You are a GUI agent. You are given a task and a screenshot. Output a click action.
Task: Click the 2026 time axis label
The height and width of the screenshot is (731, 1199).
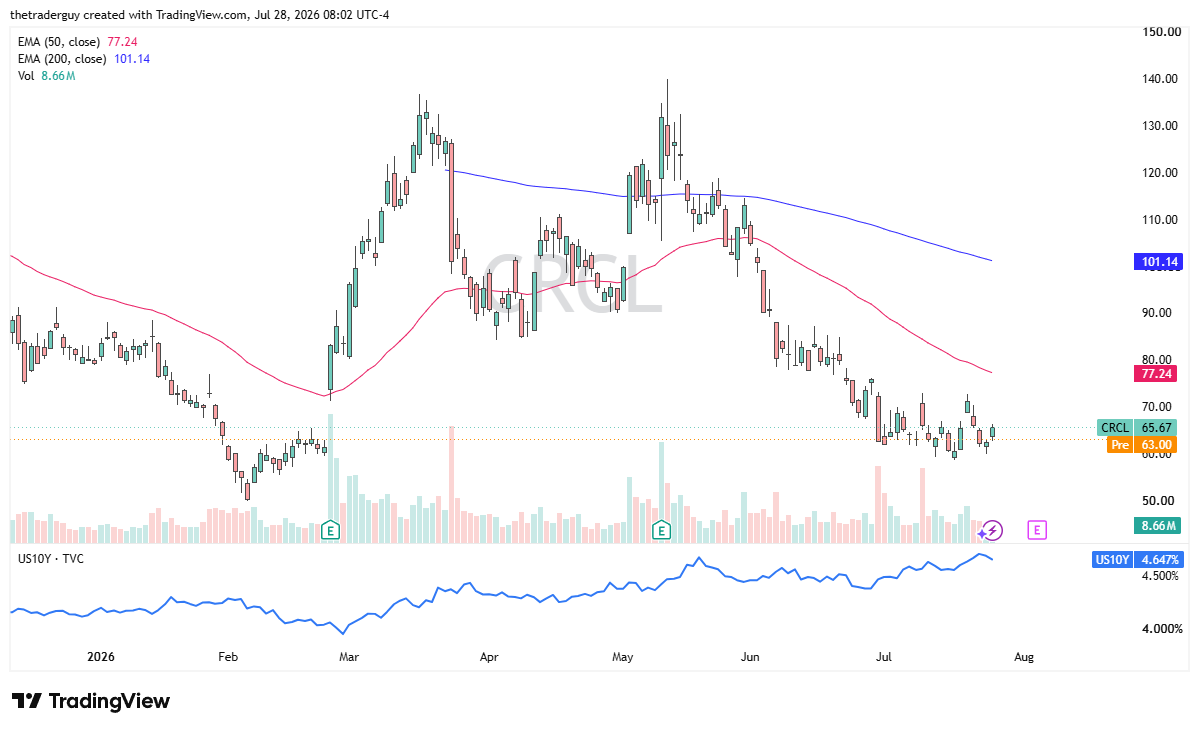[101, 657]
